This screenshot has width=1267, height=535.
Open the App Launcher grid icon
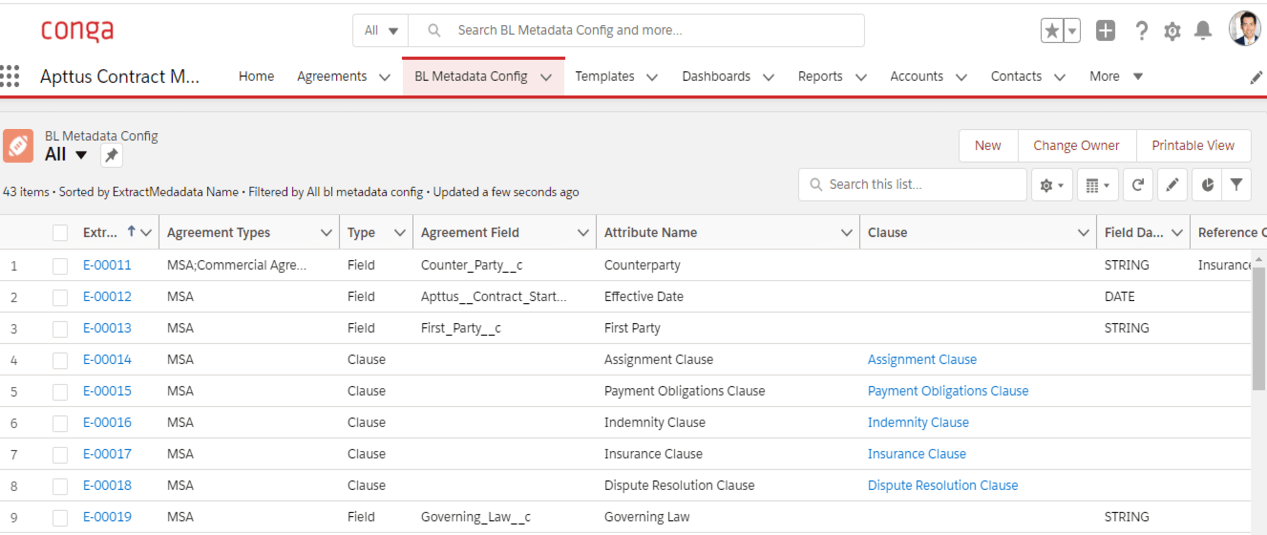(11, 76)
